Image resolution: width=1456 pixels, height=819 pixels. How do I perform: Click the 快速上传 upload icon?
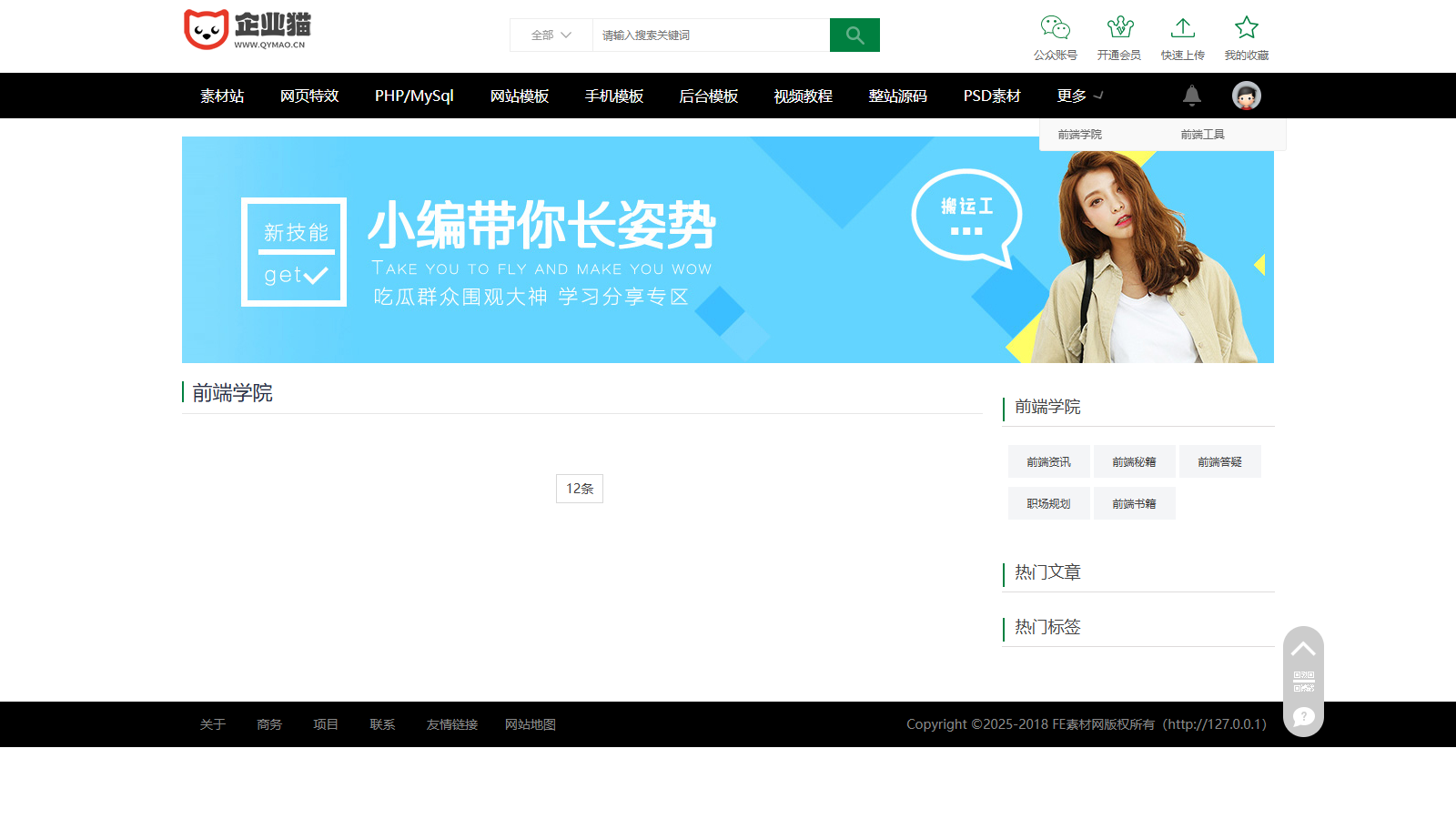[x=1182, y=28]
